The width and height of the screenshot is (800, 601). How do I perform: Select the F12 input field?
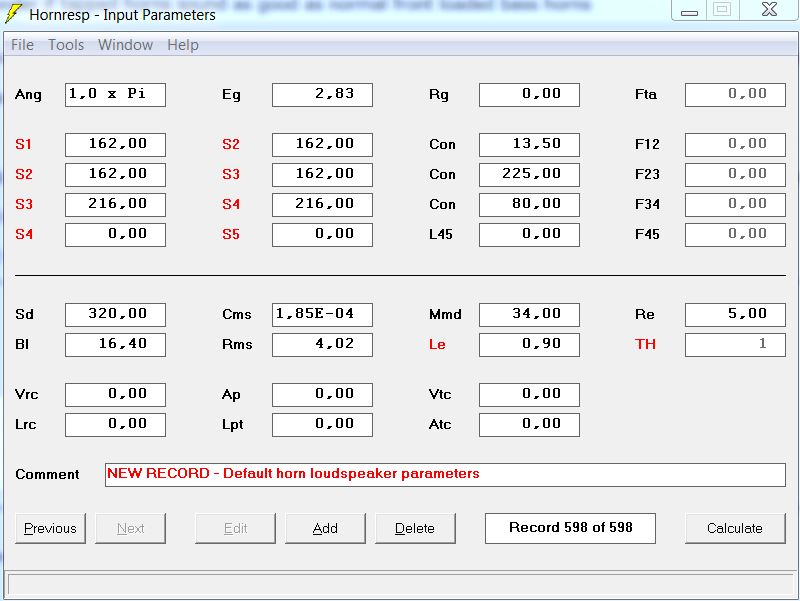(735, 145)
